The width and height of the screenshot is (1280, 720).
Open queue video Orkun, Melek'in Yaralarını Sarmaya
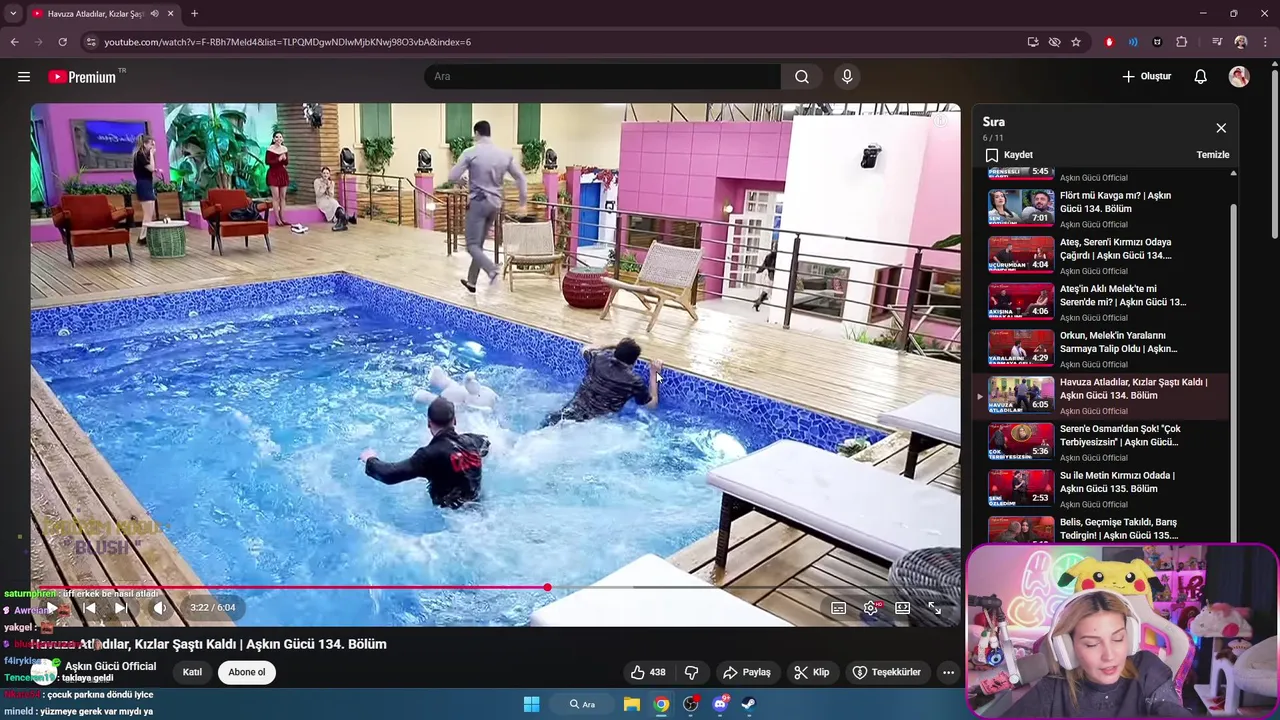(x=1104, y=349)
